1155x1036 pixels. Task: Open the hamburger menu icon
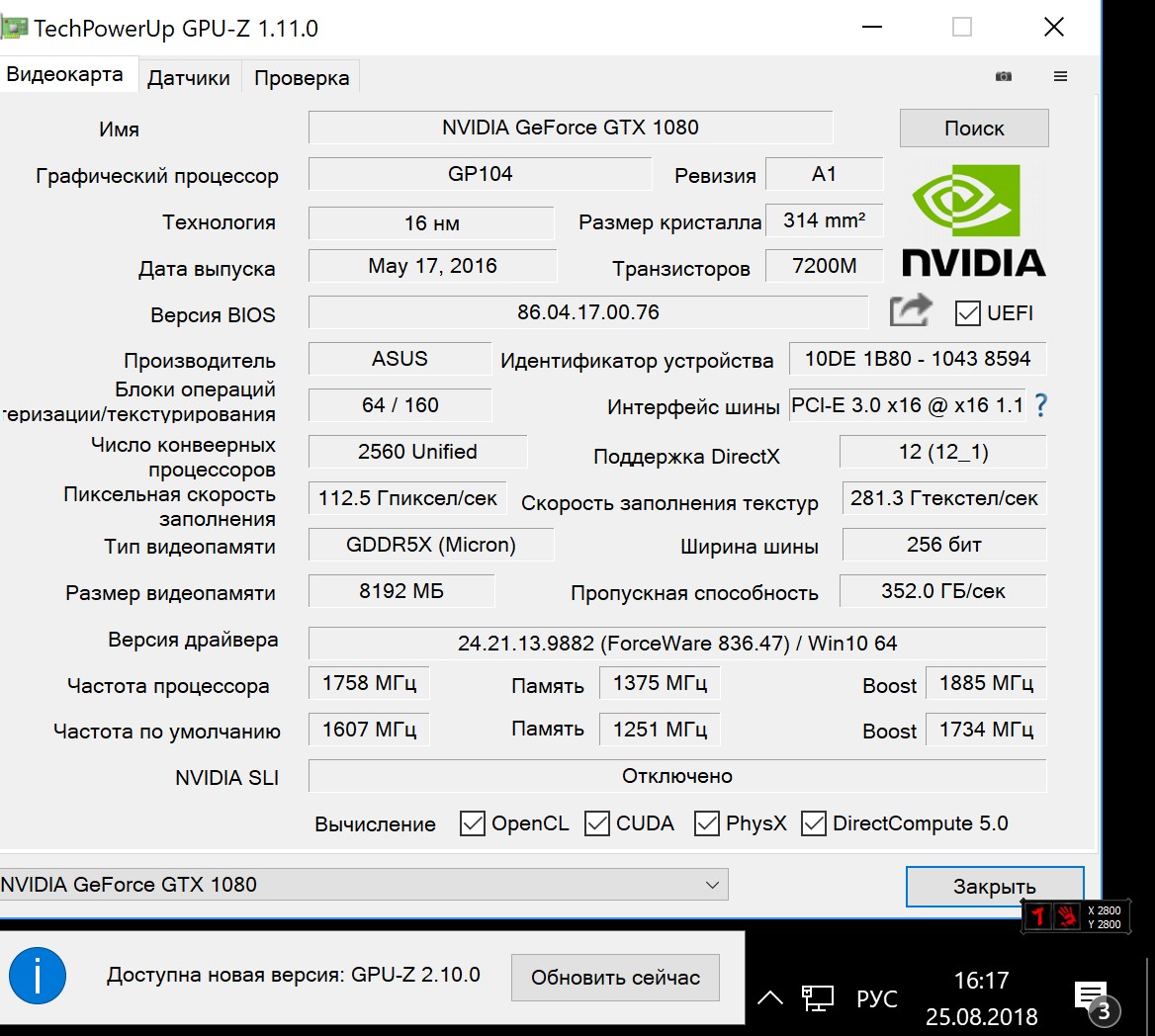pyautogui.click(x=1060, y=77)
